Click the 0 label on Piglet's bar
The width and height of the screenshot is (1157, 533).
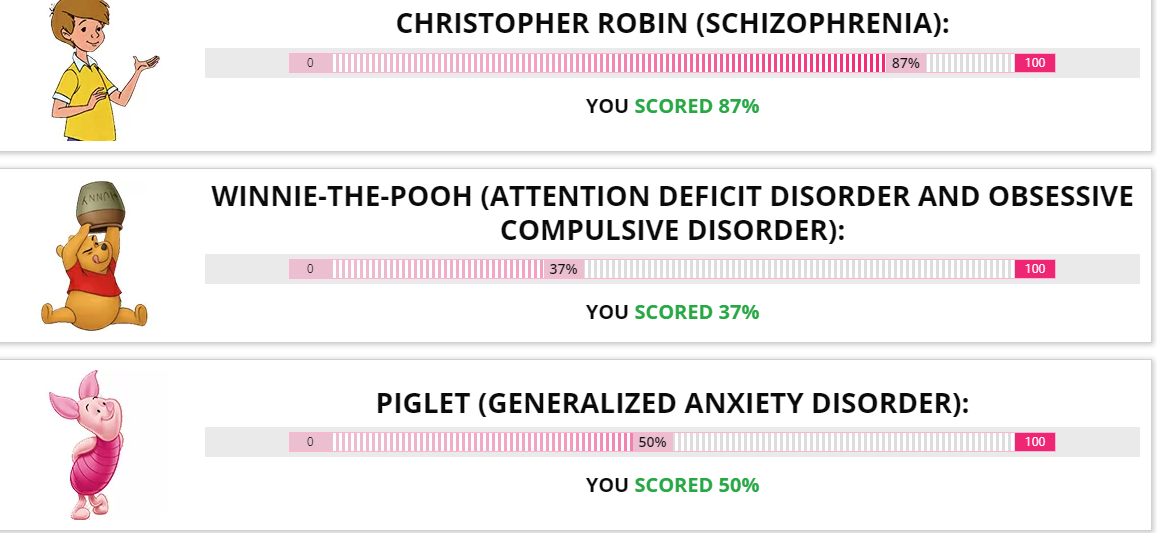(310, 441)
